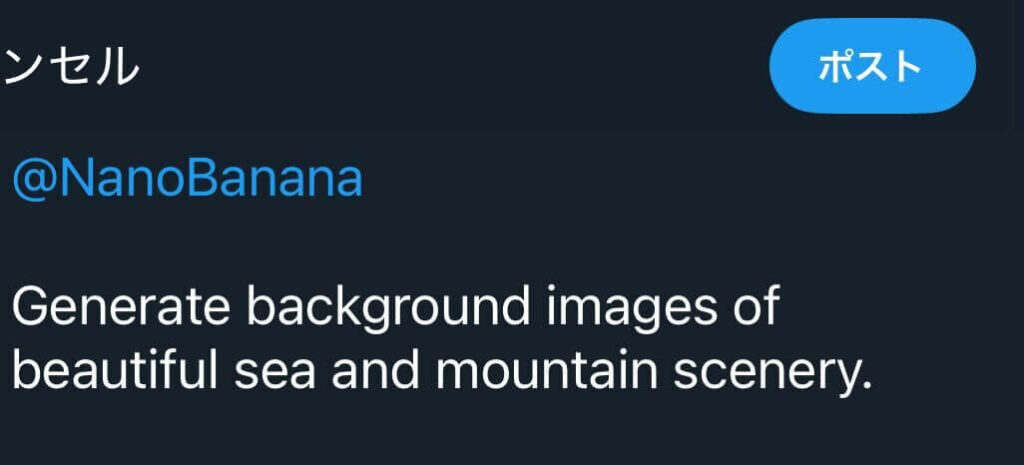Click the header bar between Cancel and Post
1024x465 pixels.
click(450, 67)
